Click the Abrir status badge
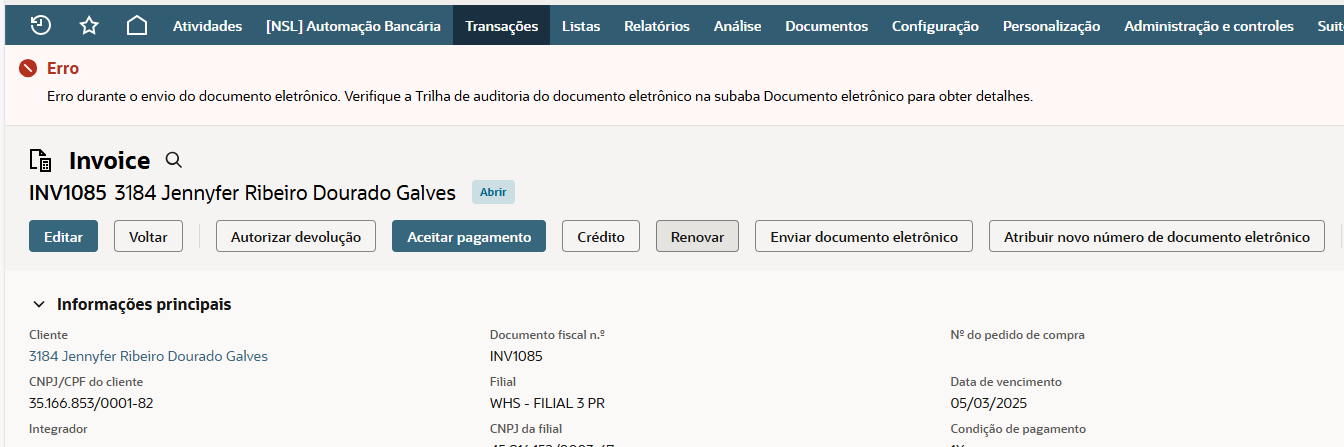 (493, 192)
